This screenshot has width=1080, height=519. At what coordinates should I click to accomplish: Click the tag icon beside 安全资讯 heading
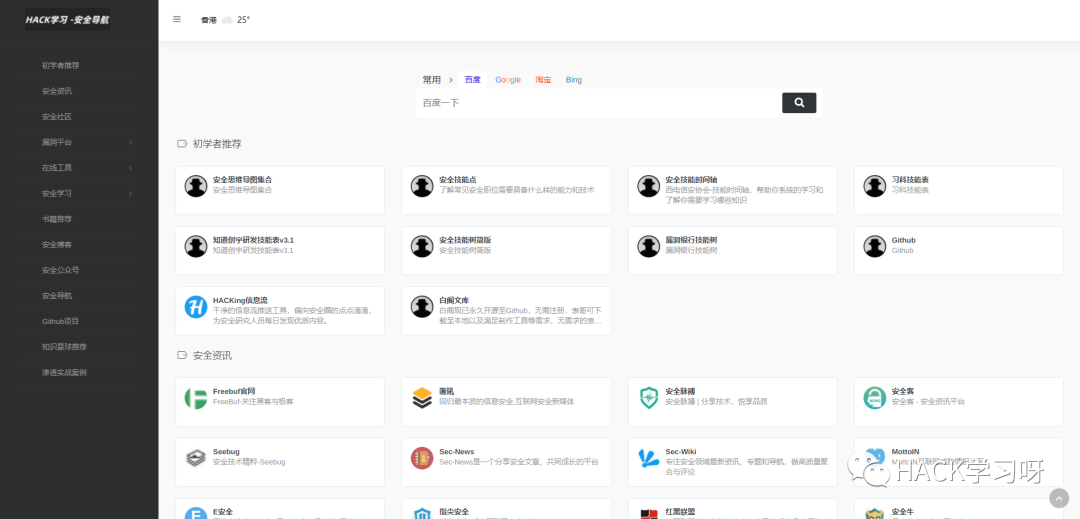[x=182, y=355]
